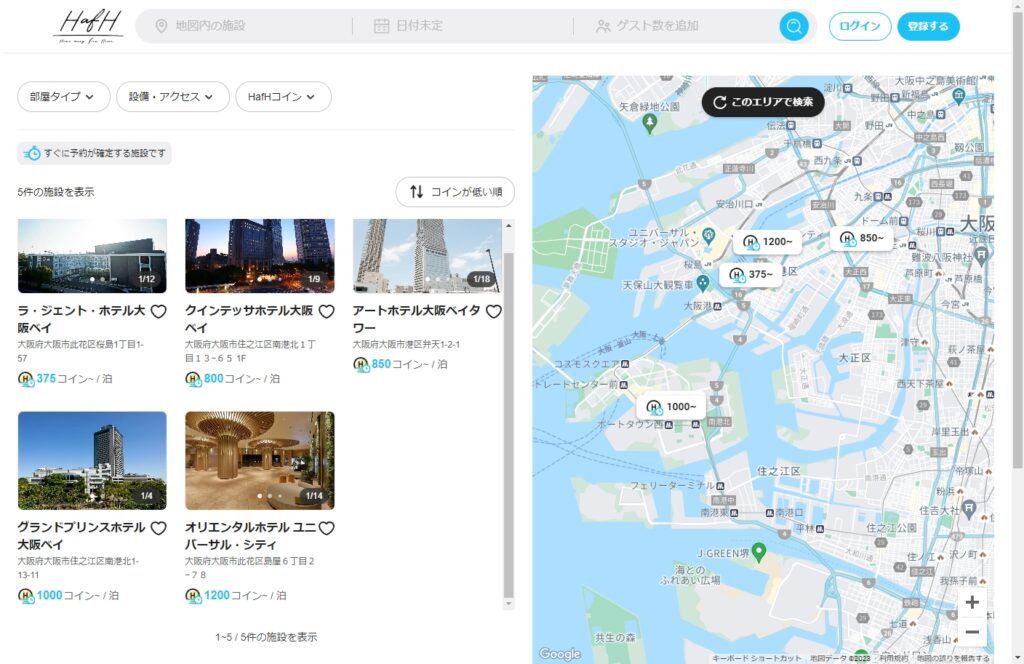Click the listing scrollbar up arrow
This screenshot has height=664, width=1024.
[509, 226]
